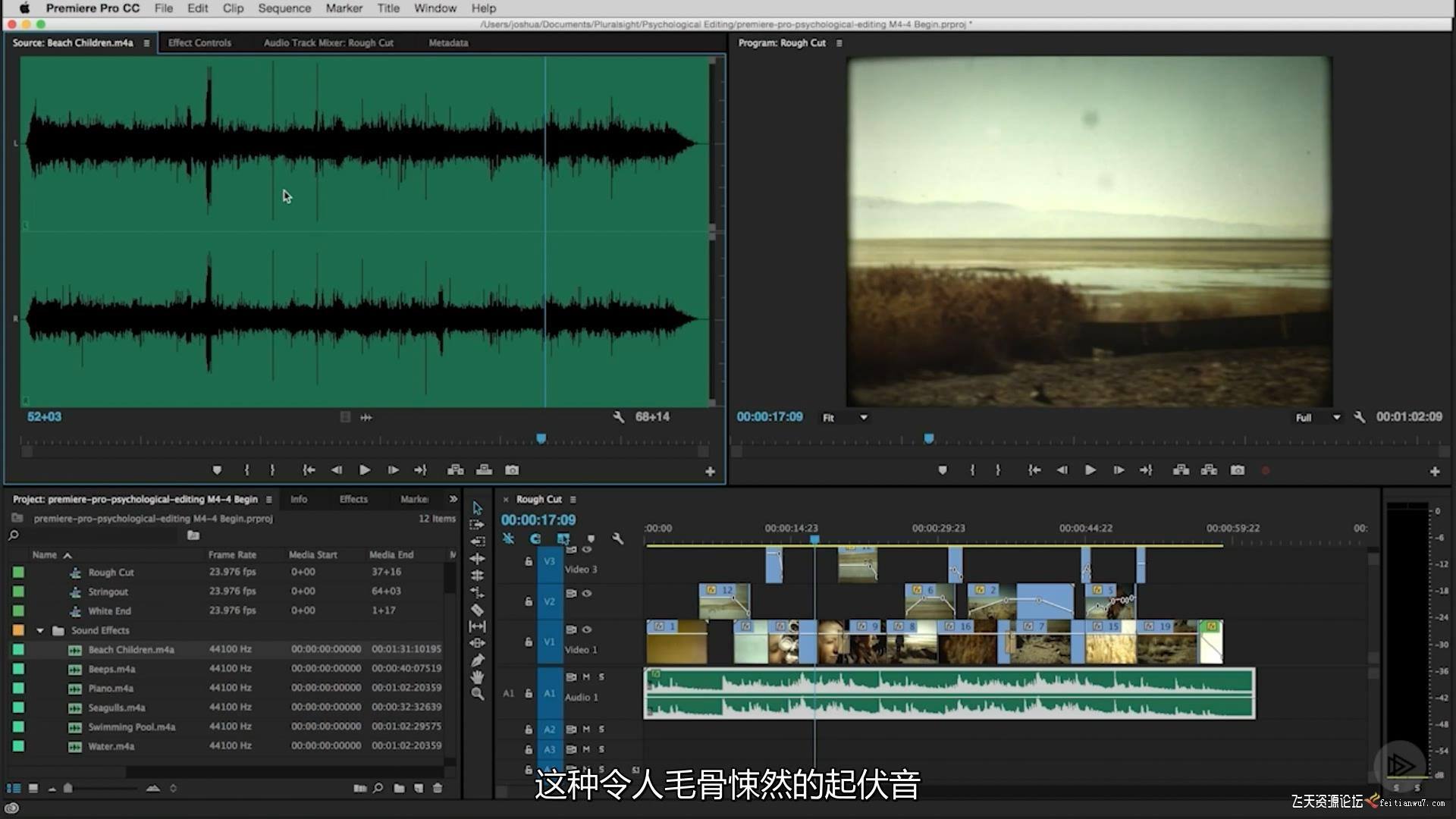Screen dimensions: 1456x819
Task: Open Program monitor settings wrench
Action: pos(1360,417)
